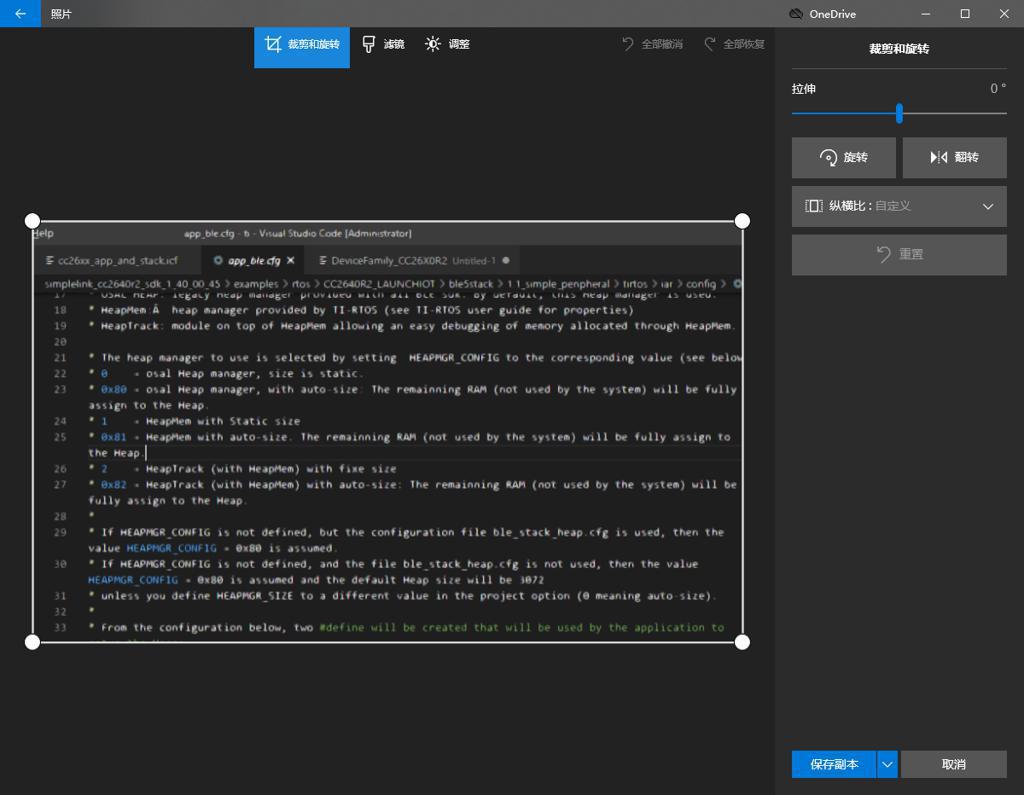1024x795 pixels.
Task: Go back with the arrow button
Action: tap(20, 14)
